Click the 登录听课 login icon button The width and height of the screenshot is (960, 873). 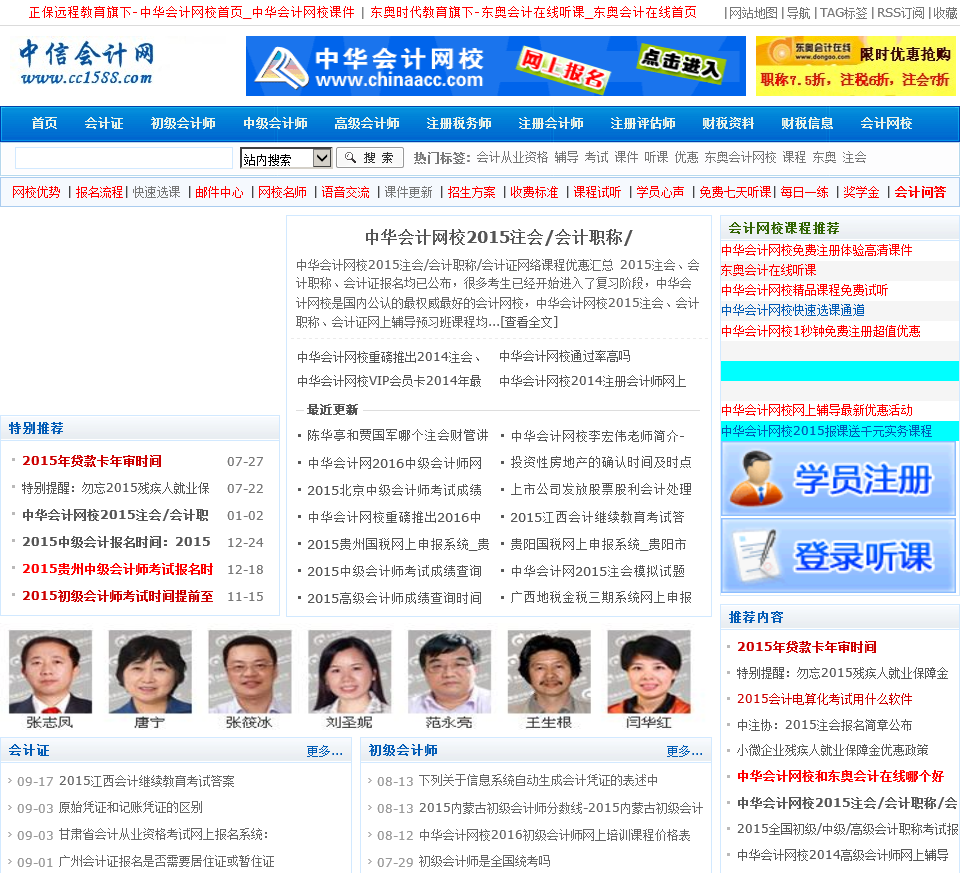coord(838,556)
